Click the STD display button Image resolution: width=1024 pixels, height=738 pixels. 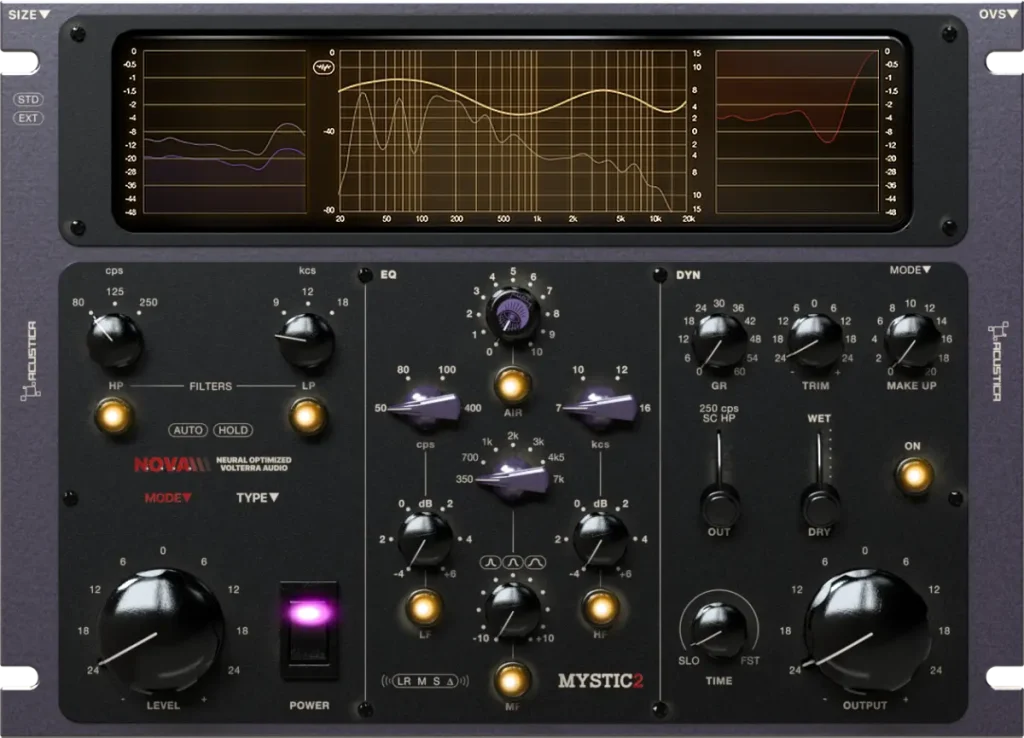pos(28,99)
